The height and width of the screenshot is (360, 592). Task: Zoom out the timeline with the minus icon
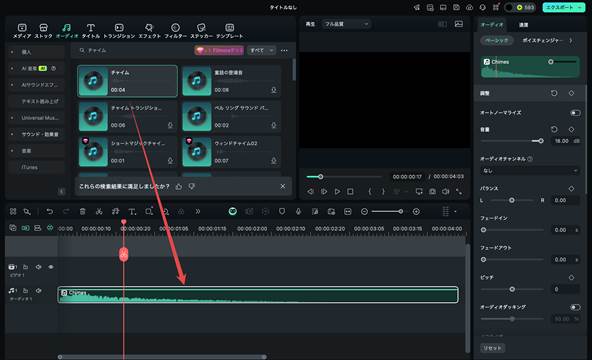pos(364,211)
